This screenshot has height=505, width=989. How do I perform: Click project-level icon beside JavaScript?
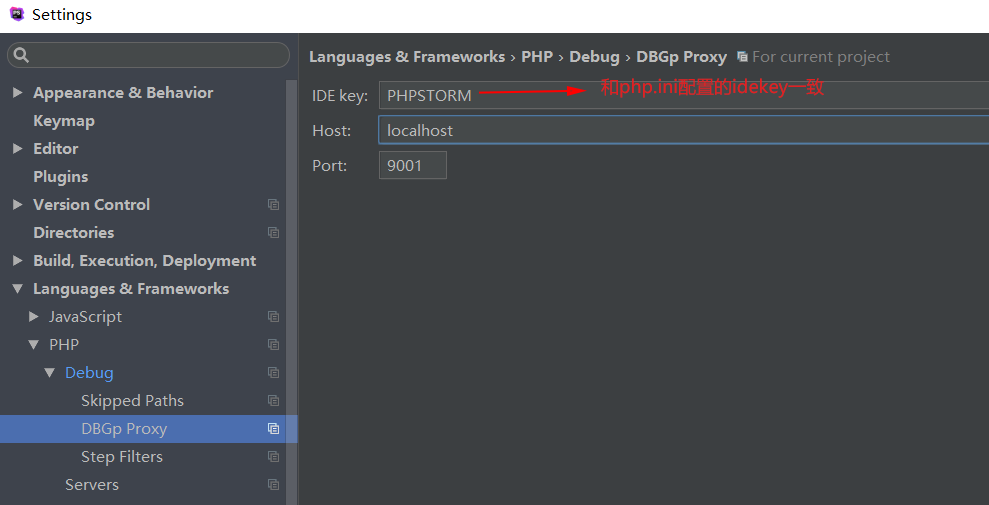click(273, 316)
